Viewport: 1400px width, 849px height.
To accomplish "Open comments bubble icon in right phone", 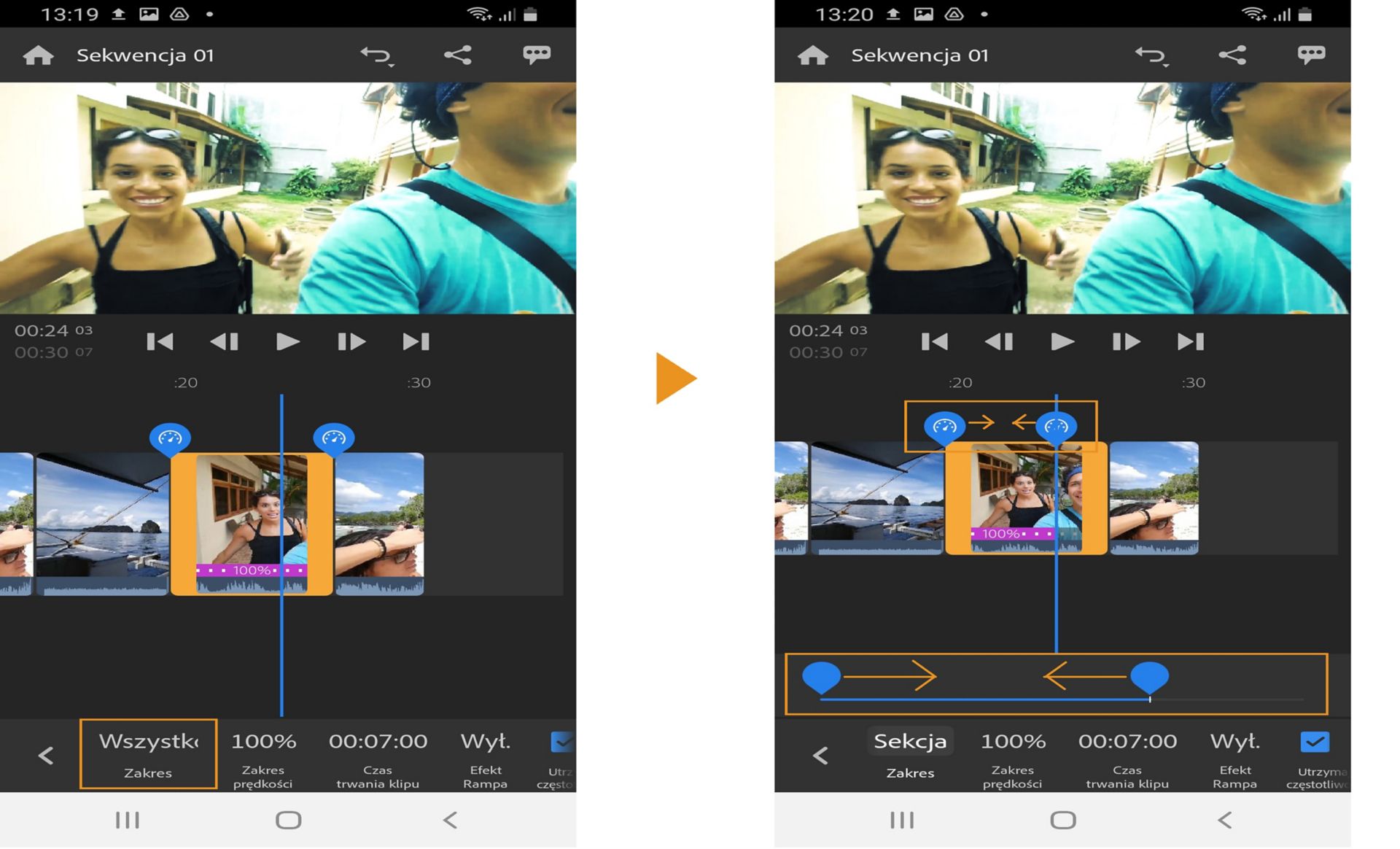I will (x=1310, y=55).
